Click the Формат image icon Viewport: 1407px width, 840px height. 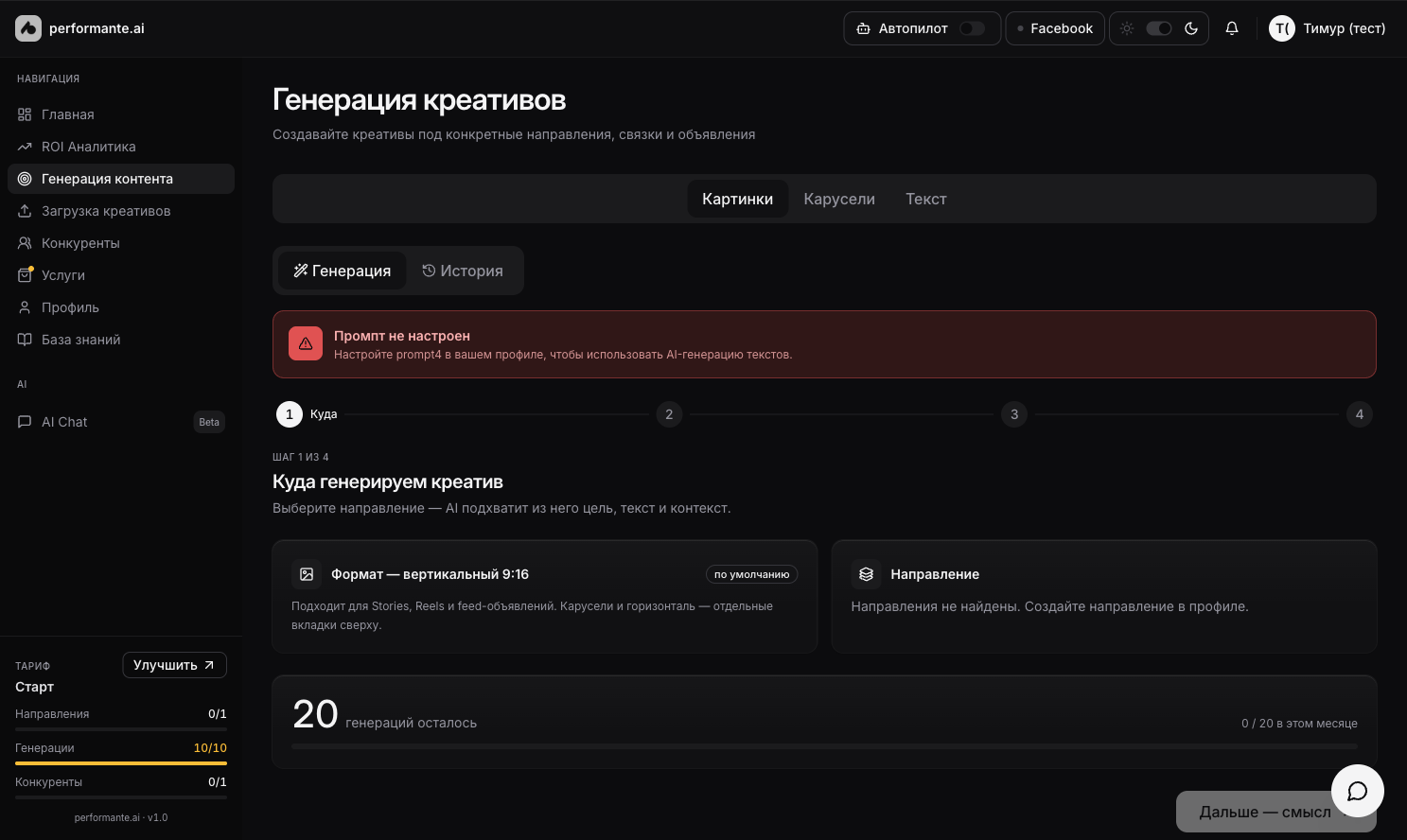(307, 574)
